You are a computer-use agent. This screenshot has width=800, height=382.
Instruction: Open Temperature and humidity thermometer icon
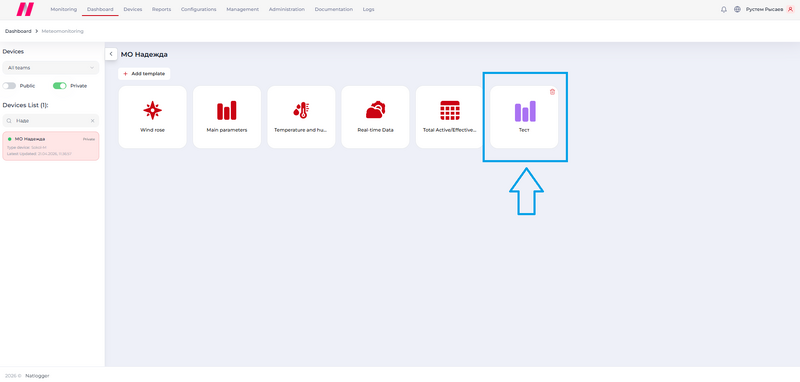301,110
